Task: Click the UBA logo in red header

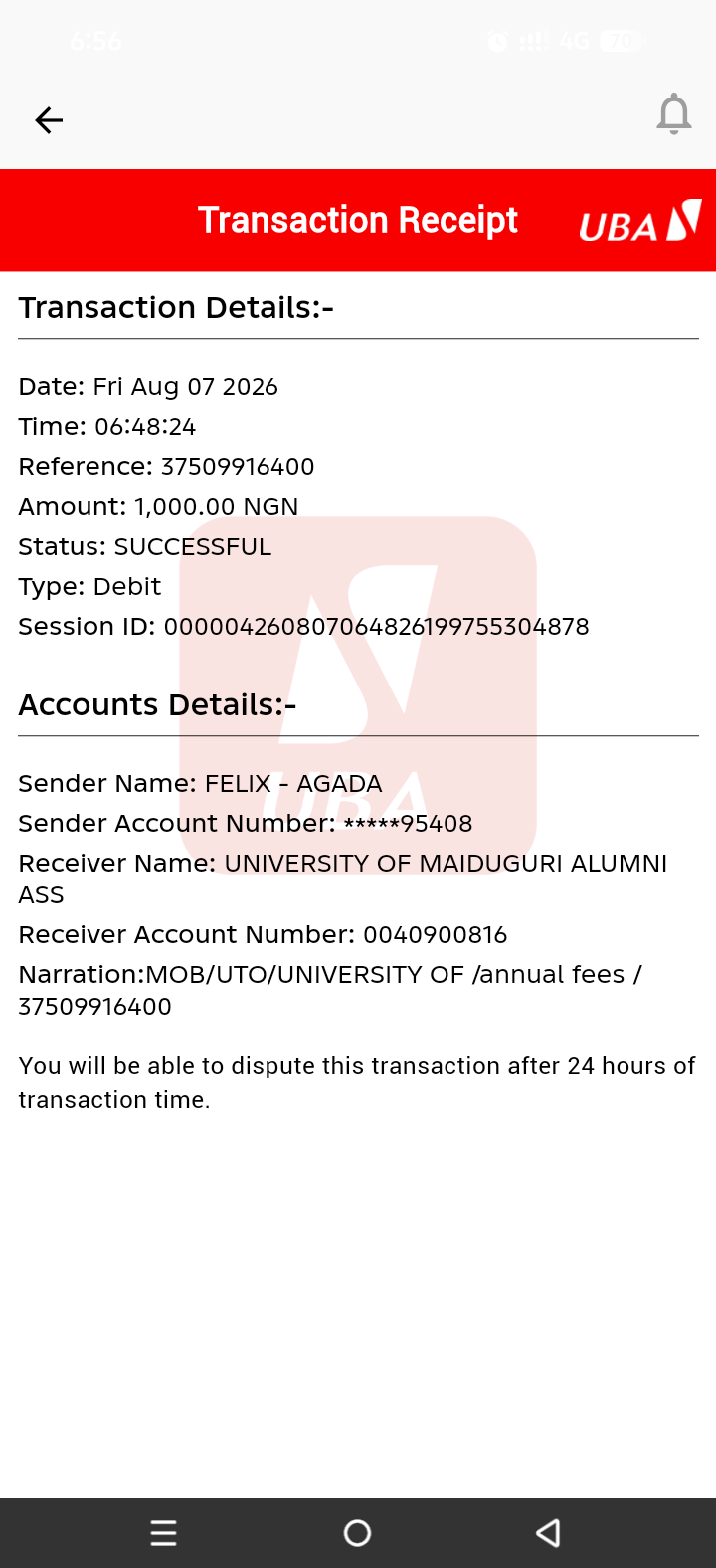Action: click(640, 221)
